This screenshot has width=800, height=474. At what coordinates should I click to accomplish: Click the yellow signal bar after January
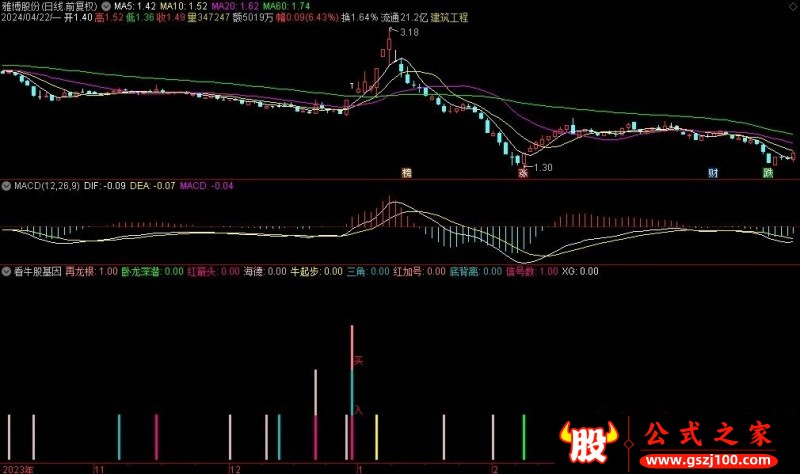click(377, 437)
